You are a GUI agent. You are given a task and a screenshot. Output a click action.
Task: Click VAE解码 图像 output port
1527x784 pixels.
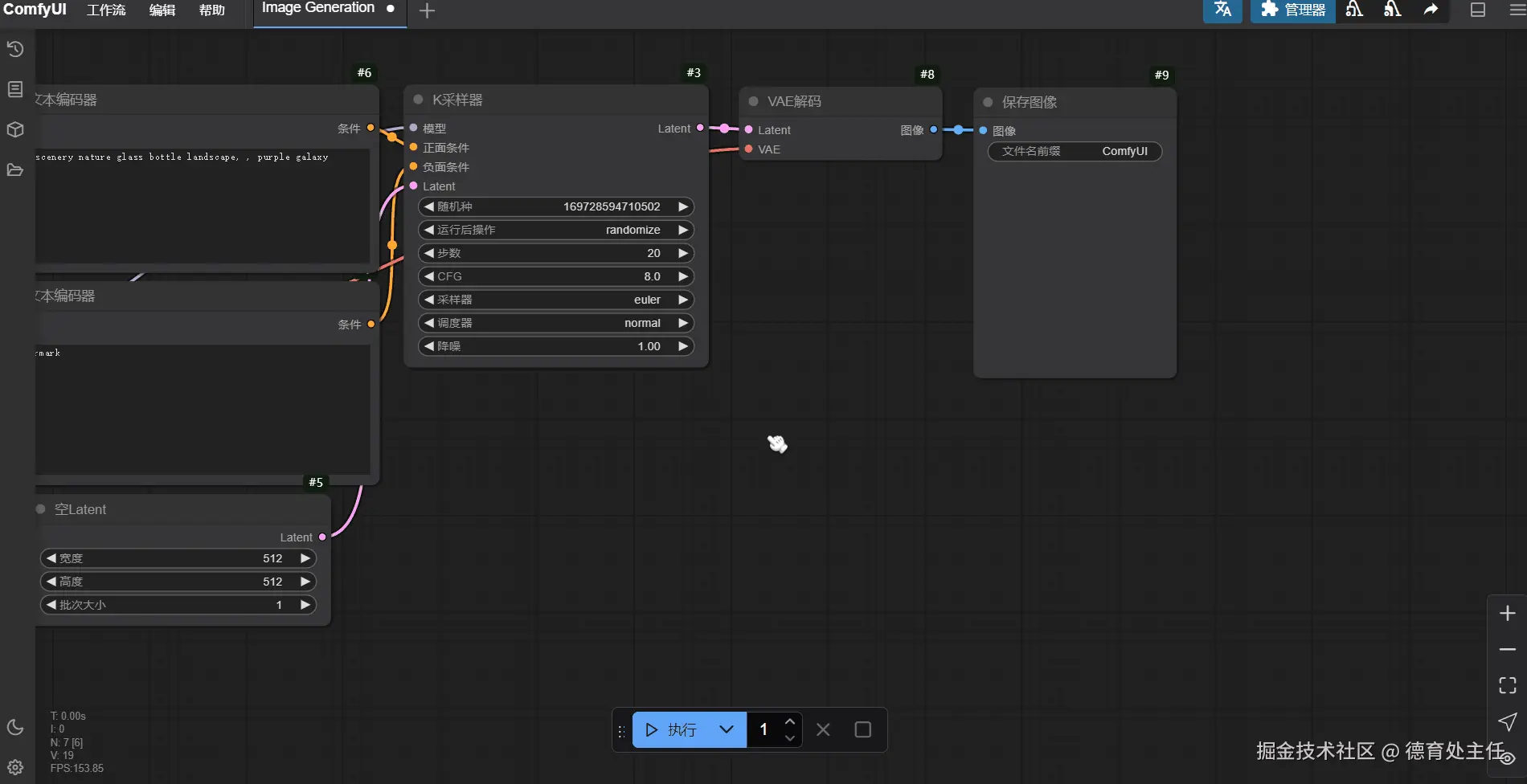coord(933,129)
